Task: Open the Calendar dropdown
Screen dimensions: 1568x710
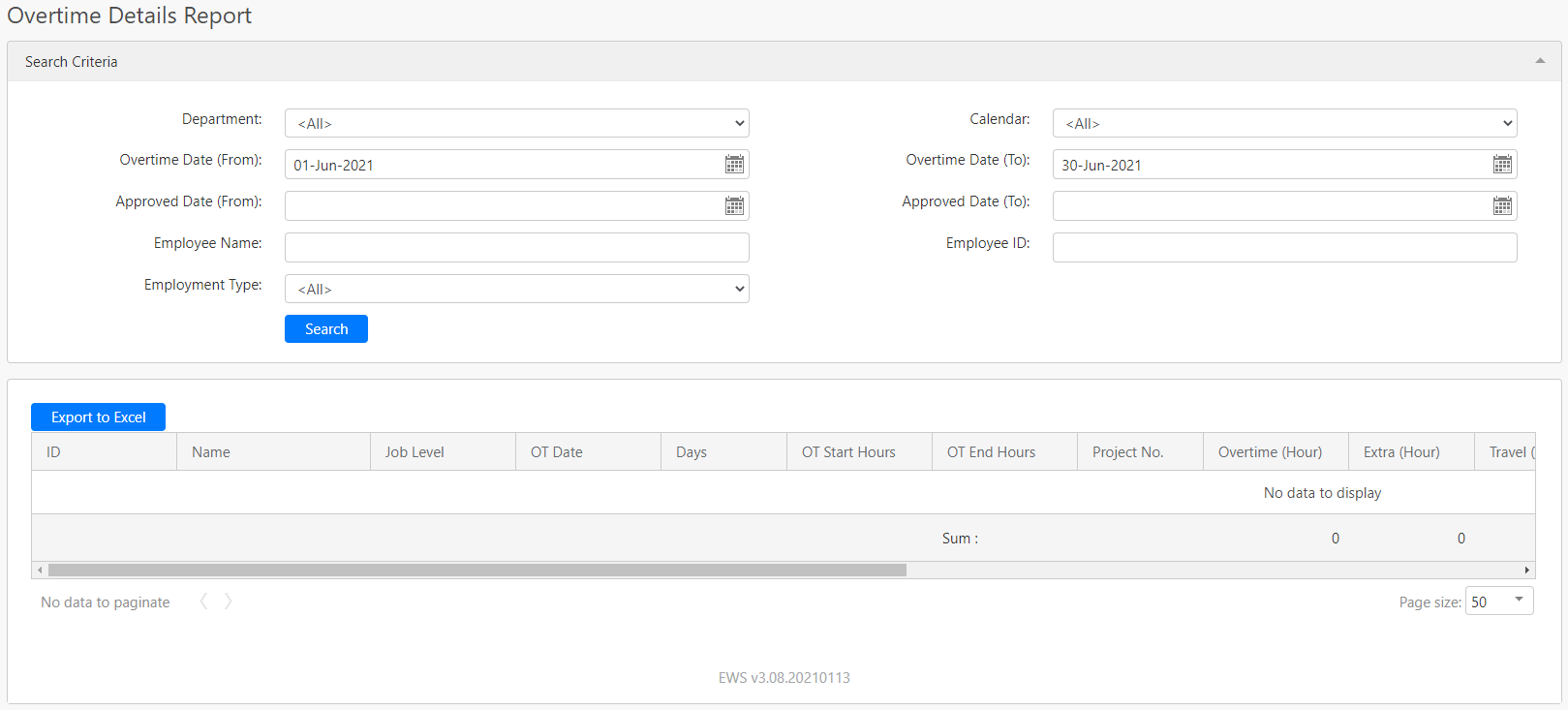Action: (1284, 123)
